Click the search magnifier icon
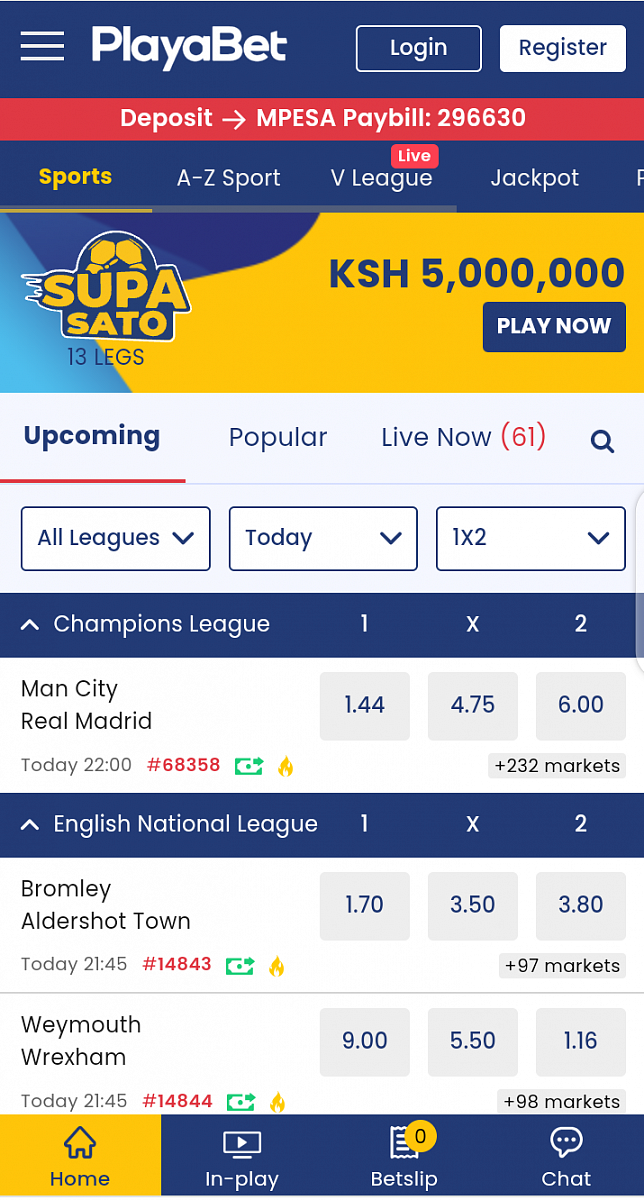The width and height of the screenshot is (644, 1200). [602, 440]
